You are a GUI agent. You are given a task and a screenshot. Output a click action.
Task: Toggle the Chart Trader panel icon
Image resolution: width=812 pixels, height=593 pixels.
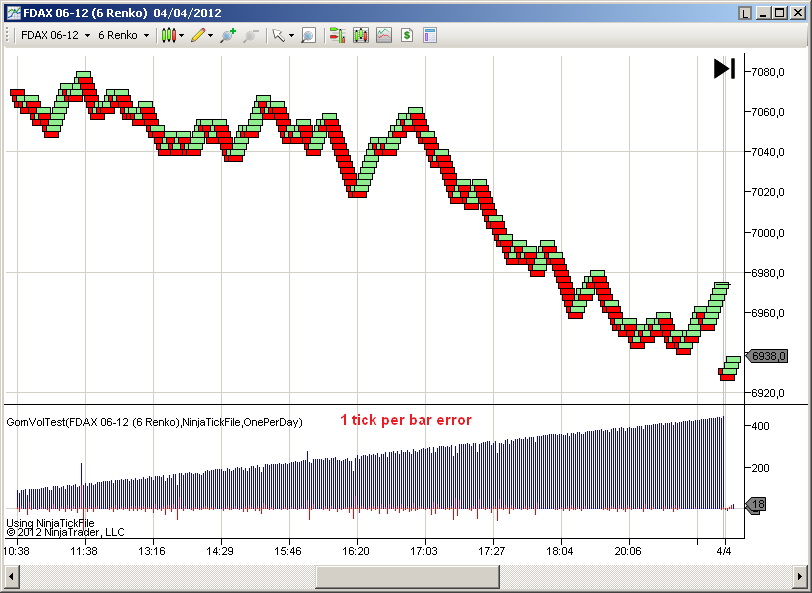click(x=337, y=35)
